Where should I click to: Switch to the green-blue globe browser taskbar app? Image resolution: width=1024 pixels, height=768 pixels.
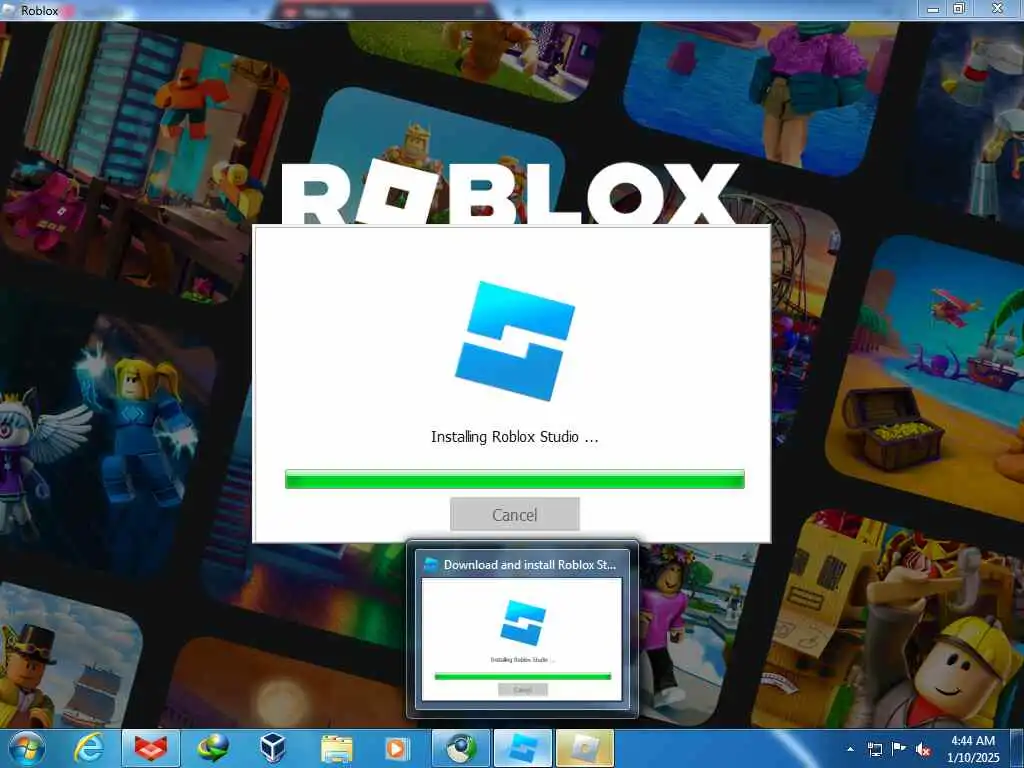pyautogui.click(x=461, y=748)
